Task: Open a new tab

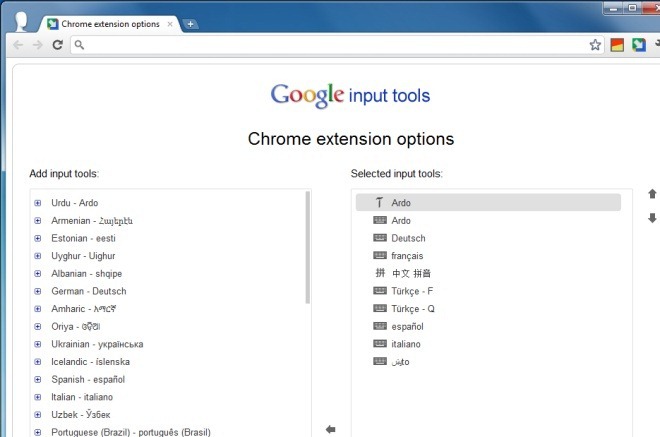Action: click(190, 24)
